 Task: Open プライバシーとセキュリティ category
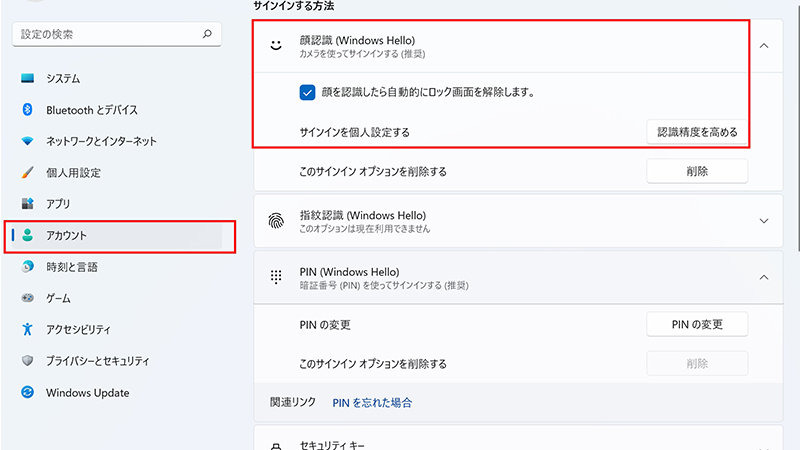[117, 361]
